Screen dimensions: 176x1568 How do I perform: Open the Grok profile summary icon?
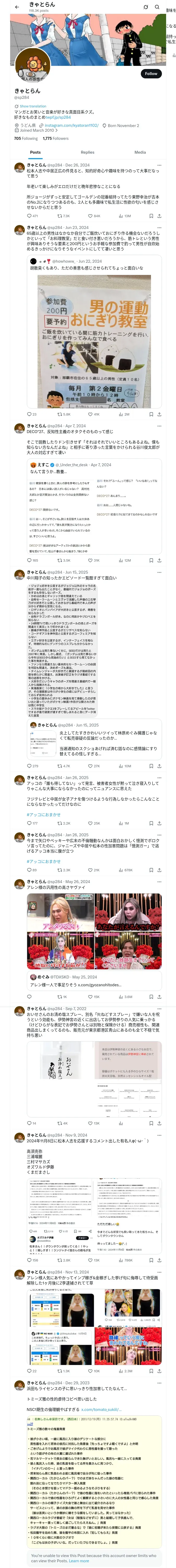pyautogui.click(x=146, y=7)
